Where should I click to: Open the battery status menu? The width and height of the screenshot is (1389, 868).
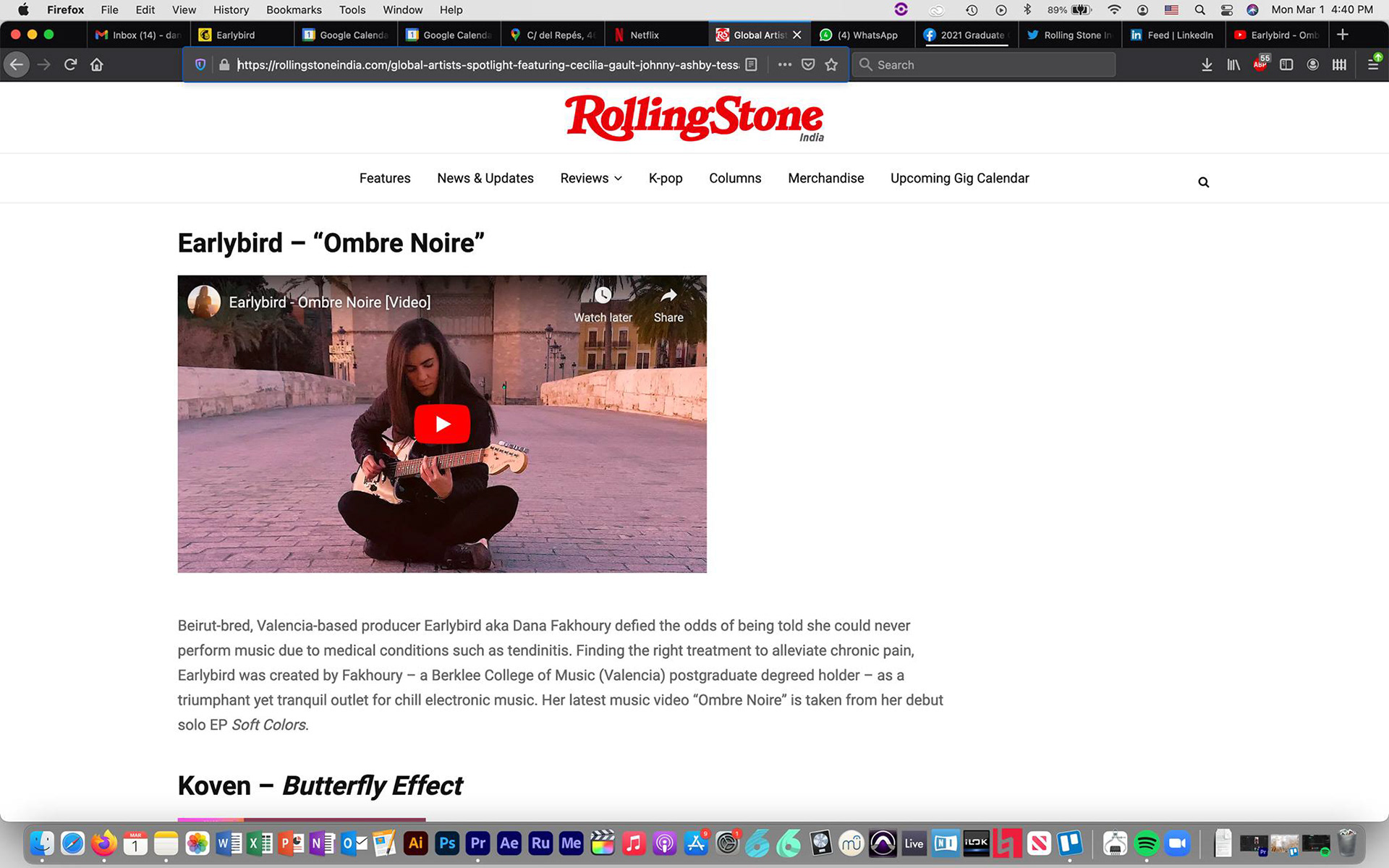(x=1070, y=9)
